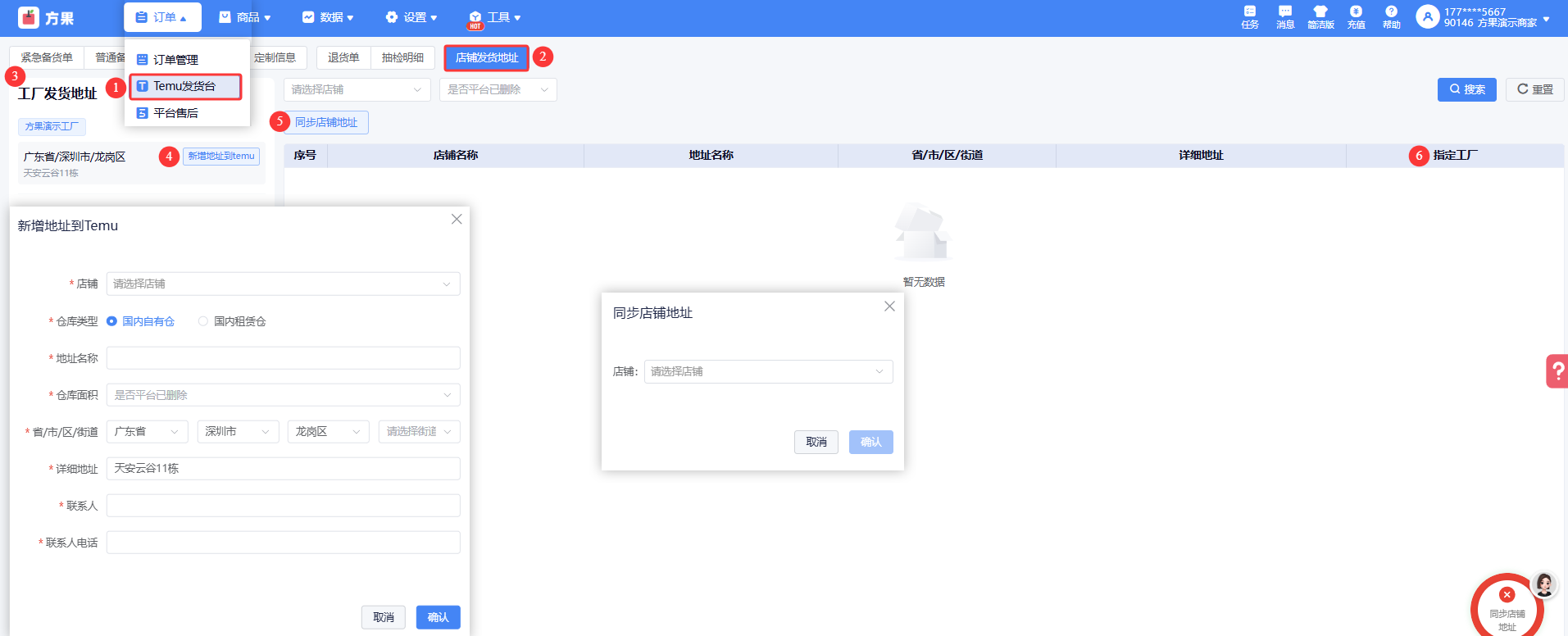This screenshot has width=1568, height=636.
Task: Click the 指定工厂 column header
Action: (1455, 155)
